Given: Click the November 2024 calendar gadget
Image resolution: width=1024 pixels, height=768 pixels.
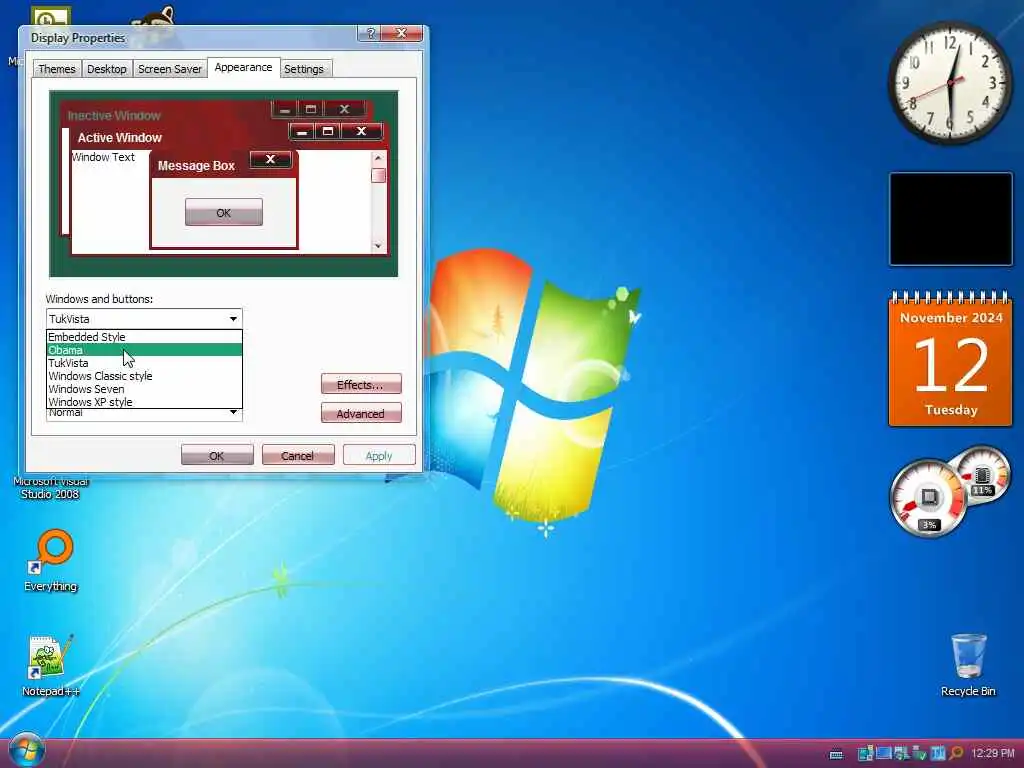Looking at the screenshot, I should pos(950,359).
